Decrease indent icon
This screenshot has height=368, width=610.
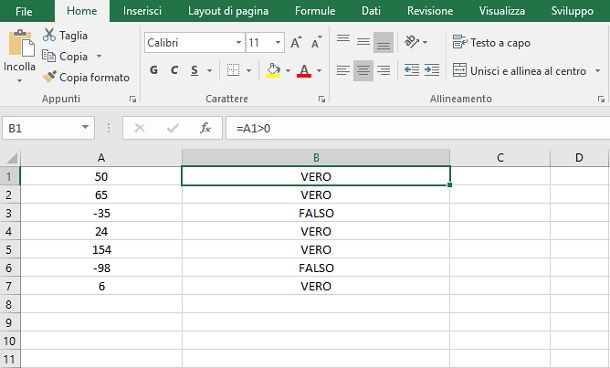click(x=412, y=70)
